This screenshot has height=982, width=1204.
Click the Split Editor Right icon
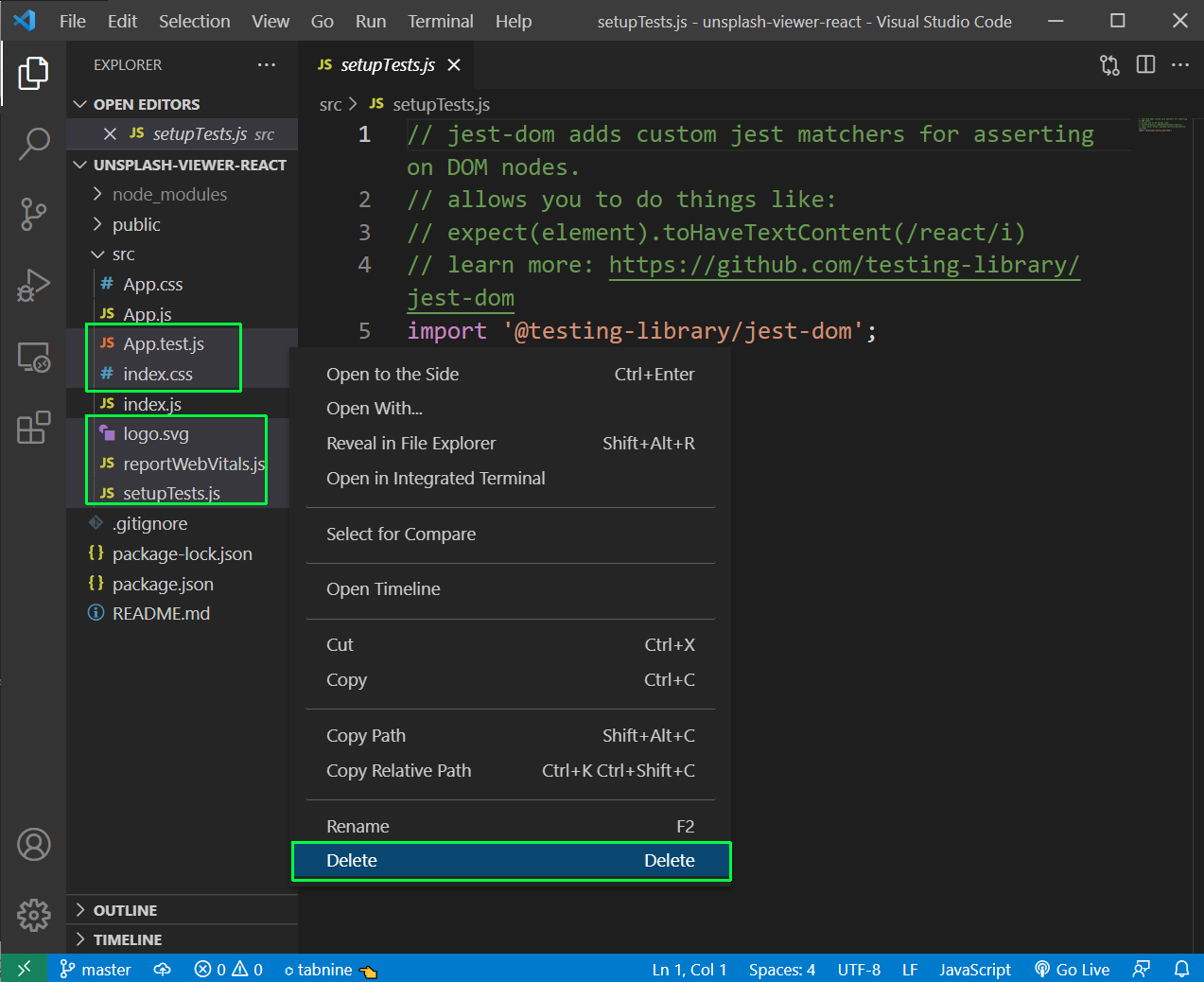pyautogui.click(x=1145, y=64)
